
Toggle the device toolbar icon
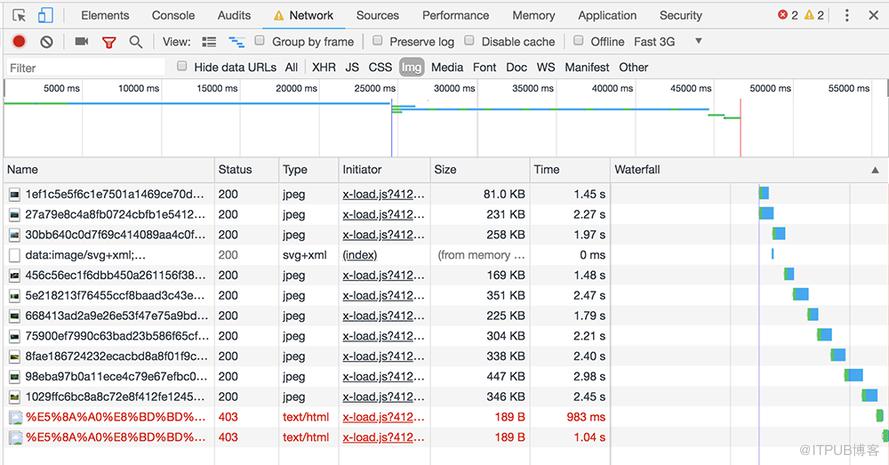(x=45, y=15)
